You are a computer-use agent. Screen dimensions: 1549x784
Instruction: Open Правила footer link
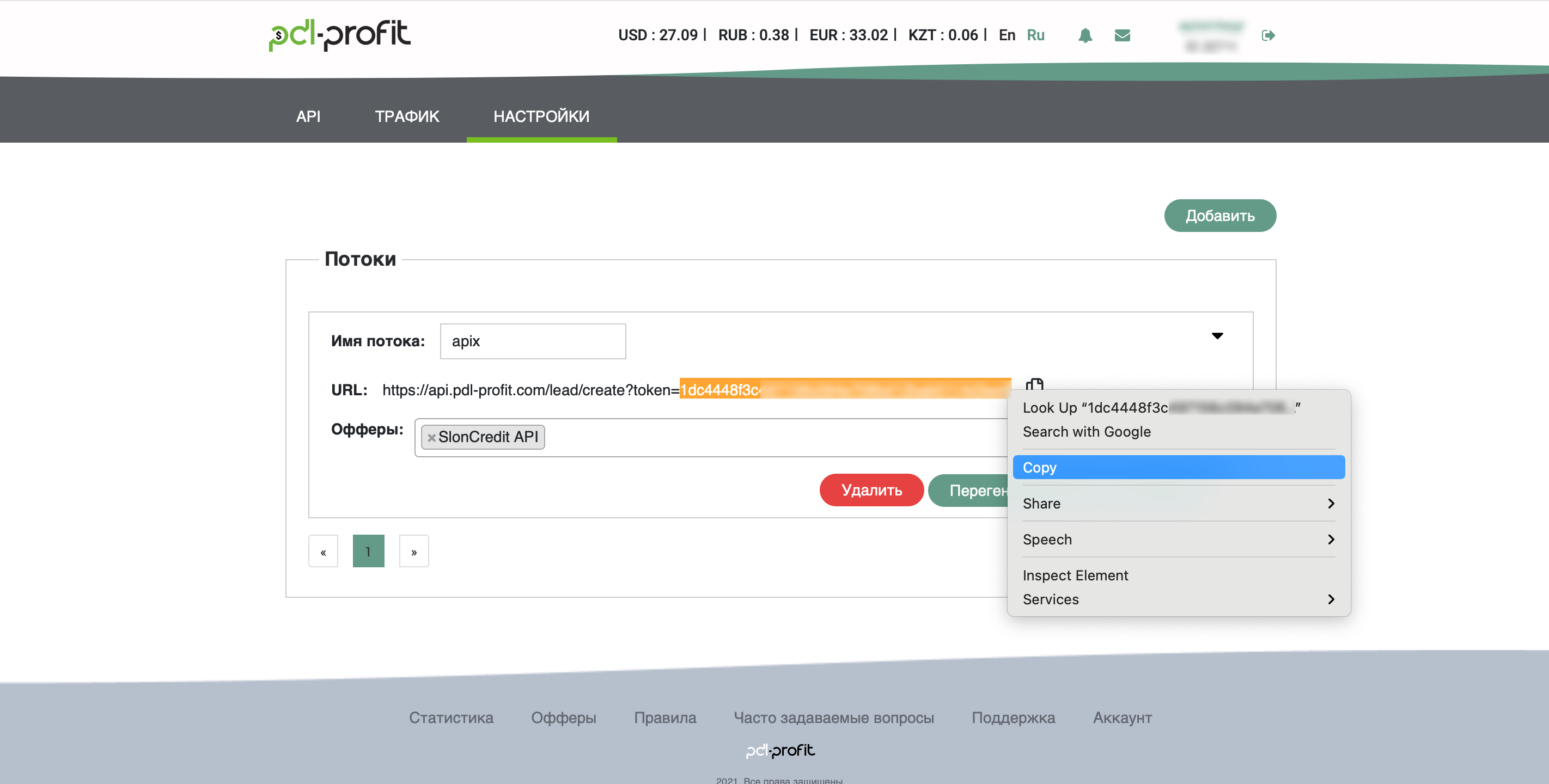click(x=665, y=717)
